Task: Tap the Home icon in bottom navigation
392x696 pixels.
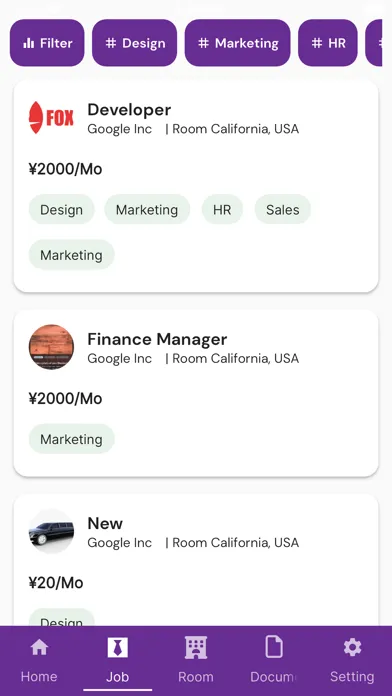Action: (x=39, y=648)
